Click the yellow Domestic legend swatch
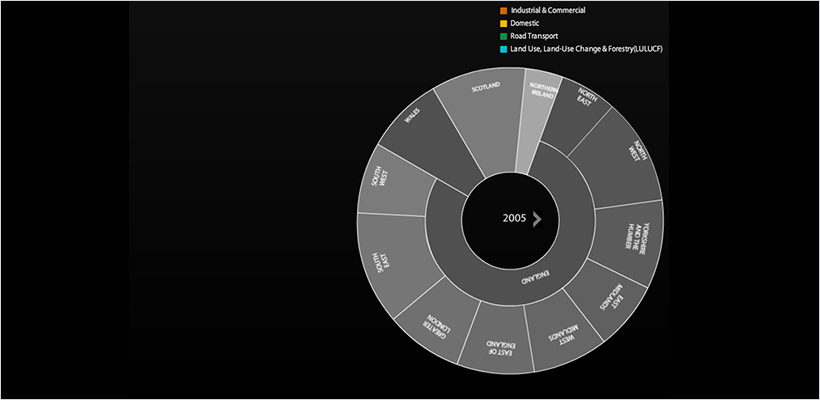 [x=504, y=22]
